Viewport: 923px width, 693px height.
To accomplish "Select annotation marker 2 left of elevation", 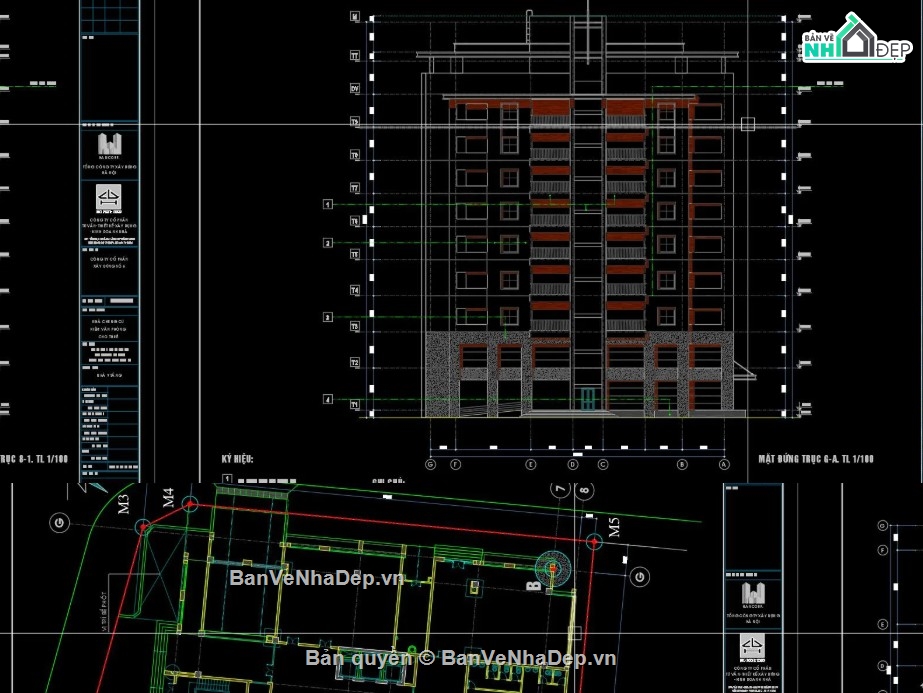I will (x=328, y=243).
